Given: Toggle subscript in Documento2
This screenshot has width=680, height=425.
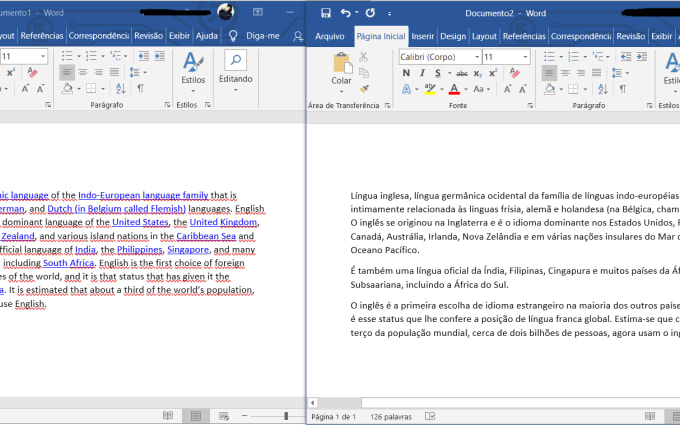Looking at the screenshot, I should point(477,73).
